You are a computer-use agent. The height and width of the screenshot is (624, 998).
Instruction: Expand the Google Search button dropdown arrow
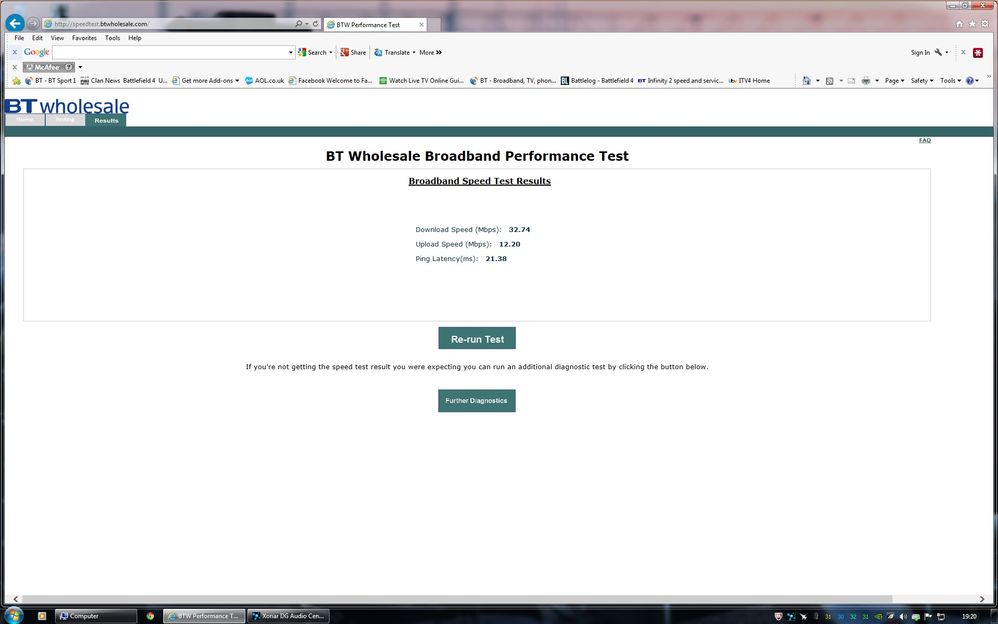[x=331, y=52]
